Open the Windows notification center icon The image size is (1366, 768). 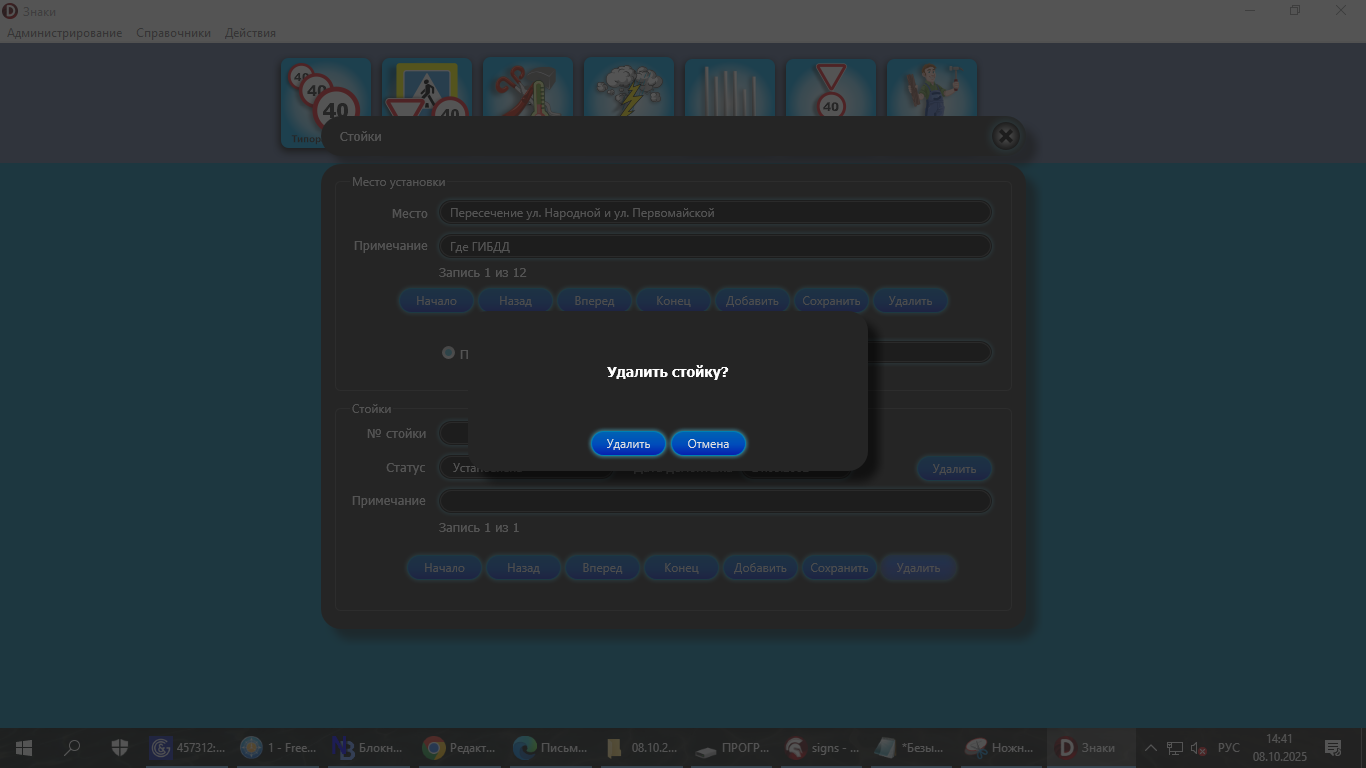click(x=1332, y=748)
